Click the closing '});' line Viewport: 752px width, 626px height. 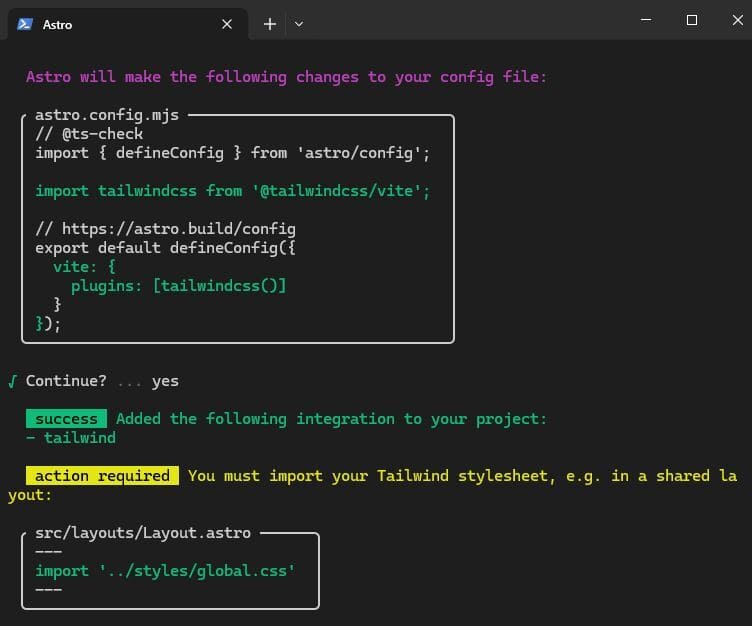click(x=48, y=324)
